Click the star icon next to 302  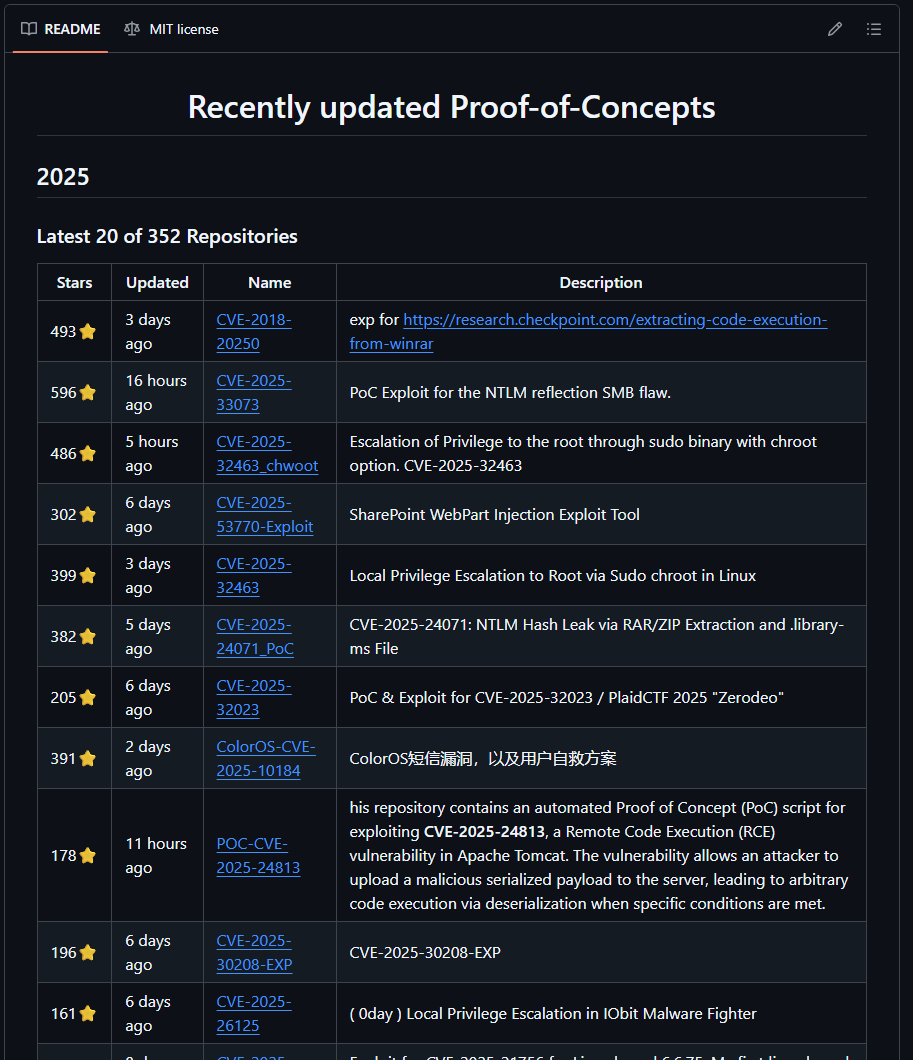tap(88, 515)
